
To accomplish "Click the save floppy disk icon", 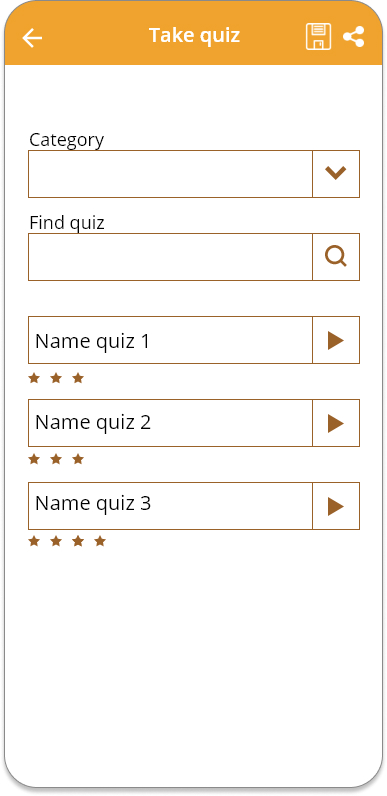I will pyautogui.click(x=318, y=37).
